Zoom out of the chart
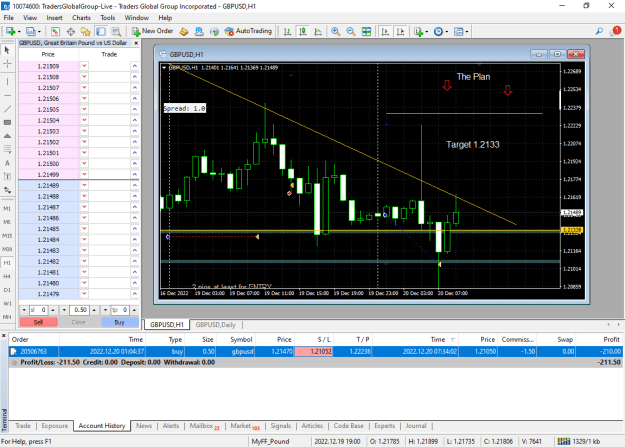Screen dimensions: 625x447 tap(351, 31)
